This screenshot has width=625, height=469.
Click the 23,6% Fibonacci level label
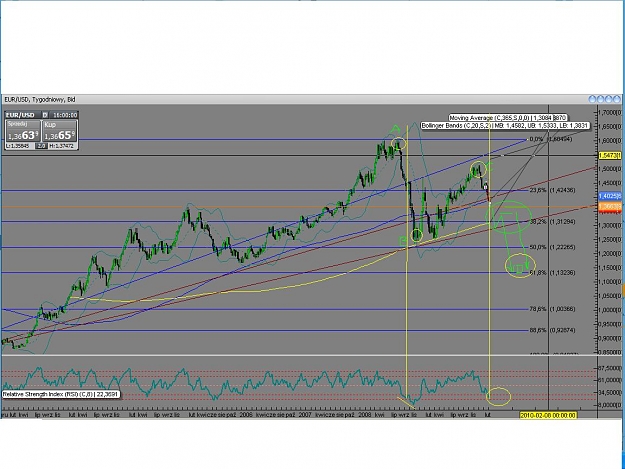(x=552, y=190)
